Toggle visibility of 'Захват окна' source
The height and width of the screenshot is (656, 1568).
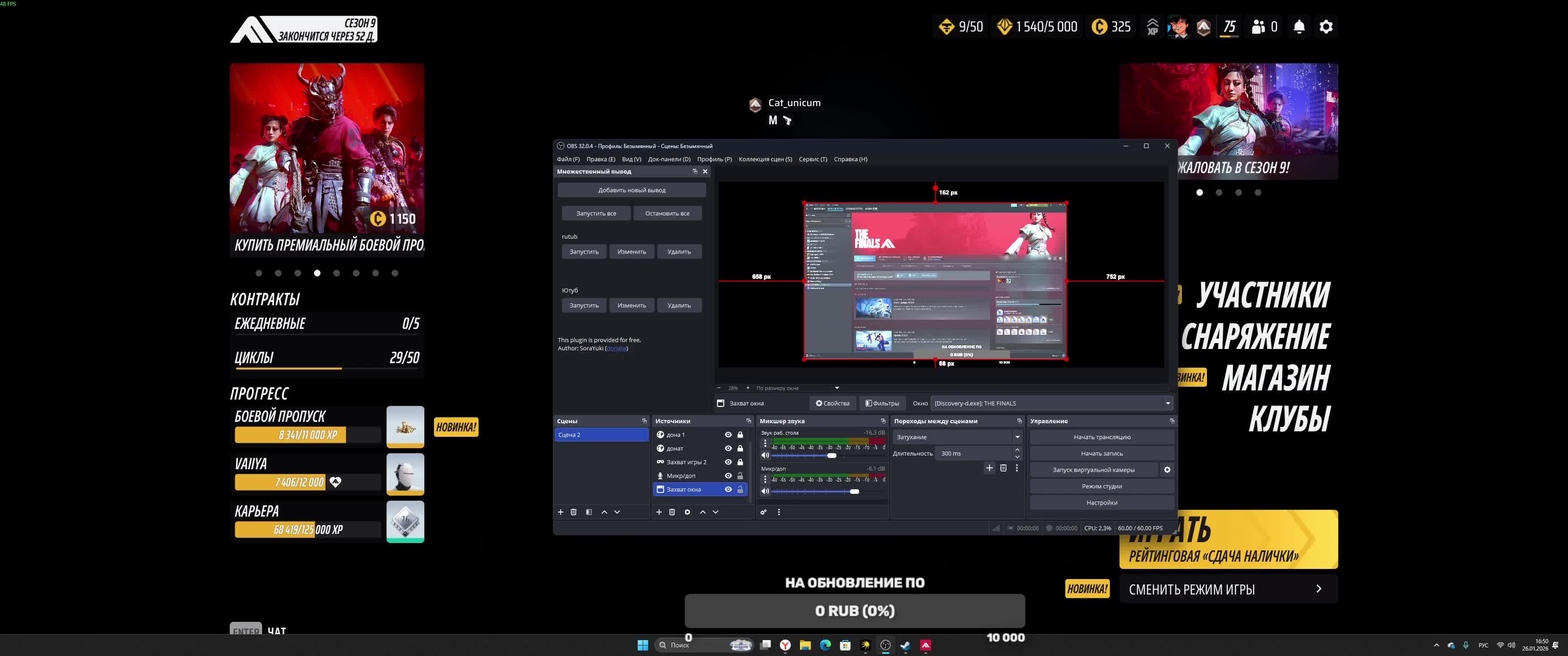pyautogui.click(x=728, y=489)
